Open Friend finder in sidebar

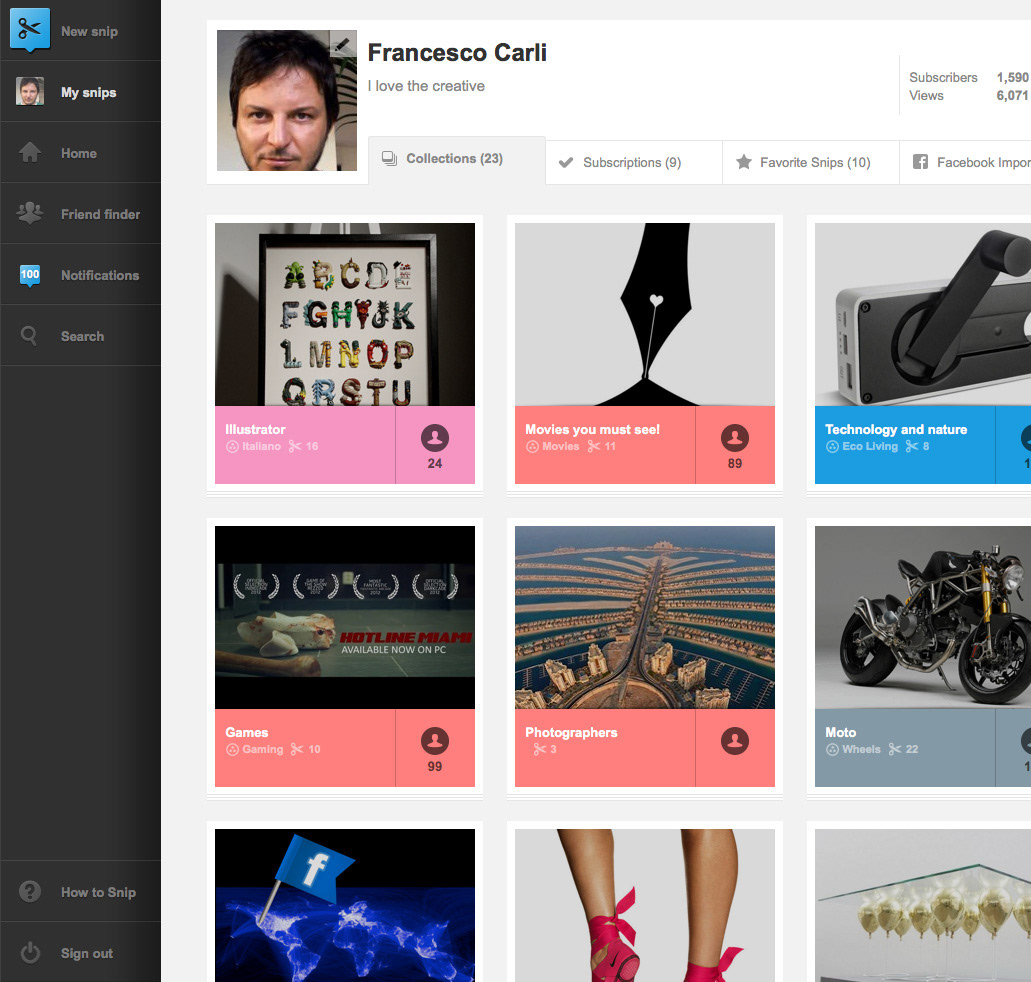tap(80, 214)
